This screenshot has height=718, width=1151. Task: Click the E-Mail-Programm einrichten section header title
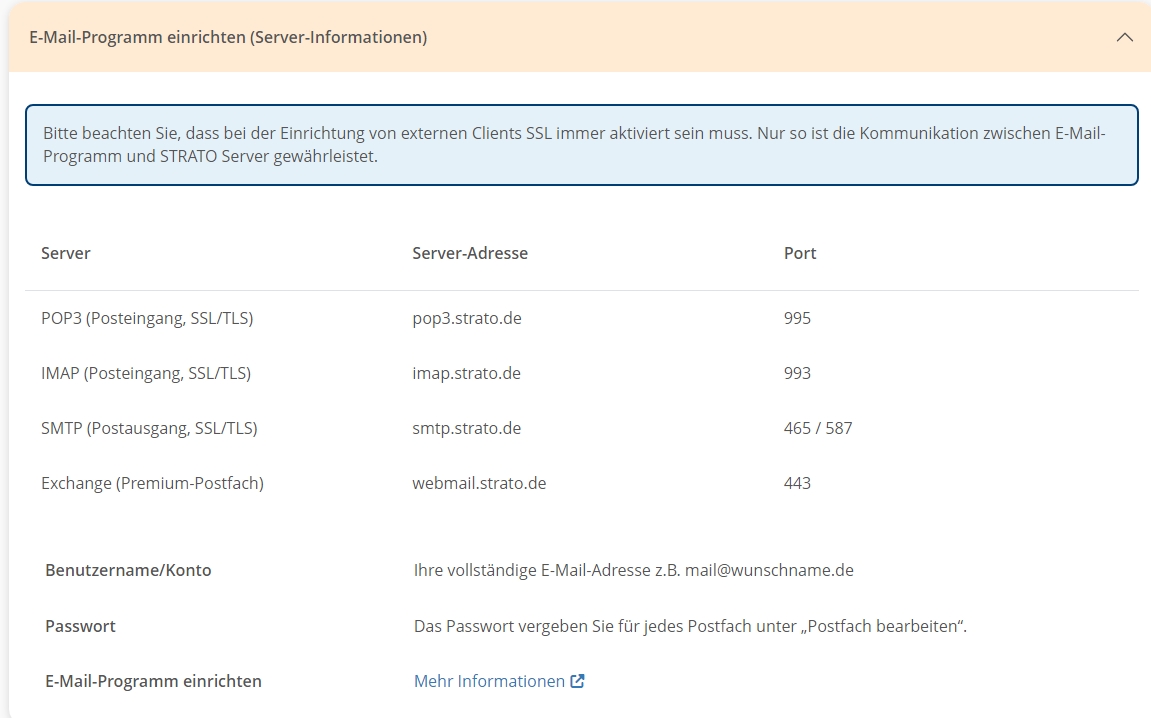228,37
